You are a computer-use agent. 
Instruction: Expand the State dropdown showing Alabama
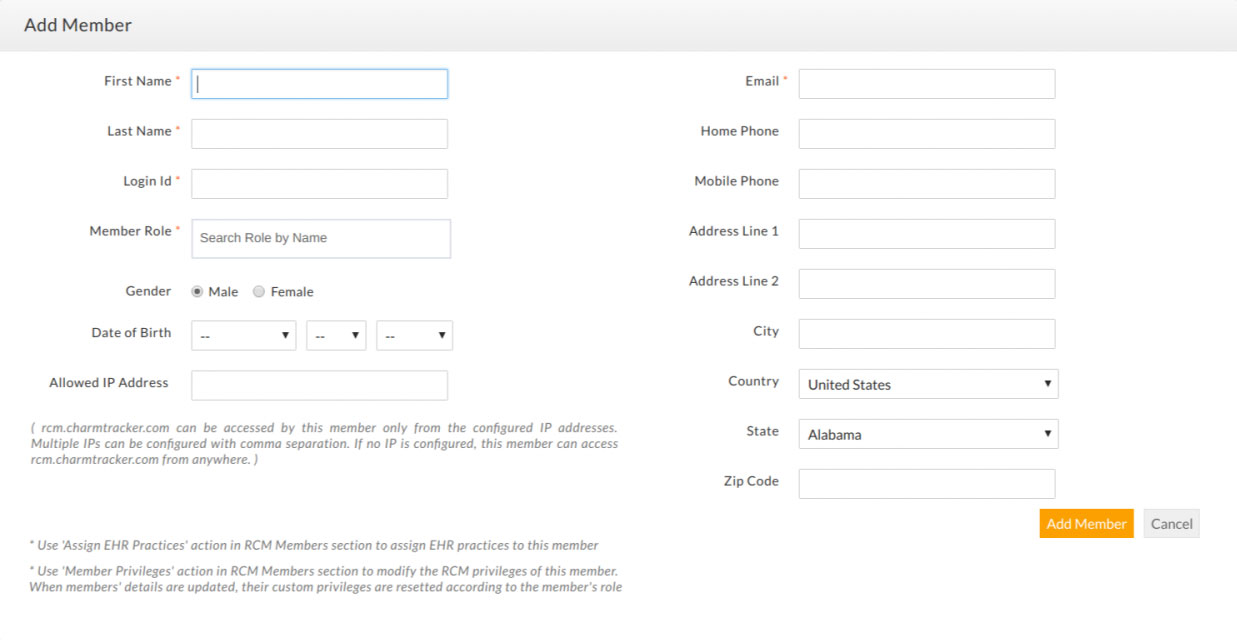coord(927,434)
